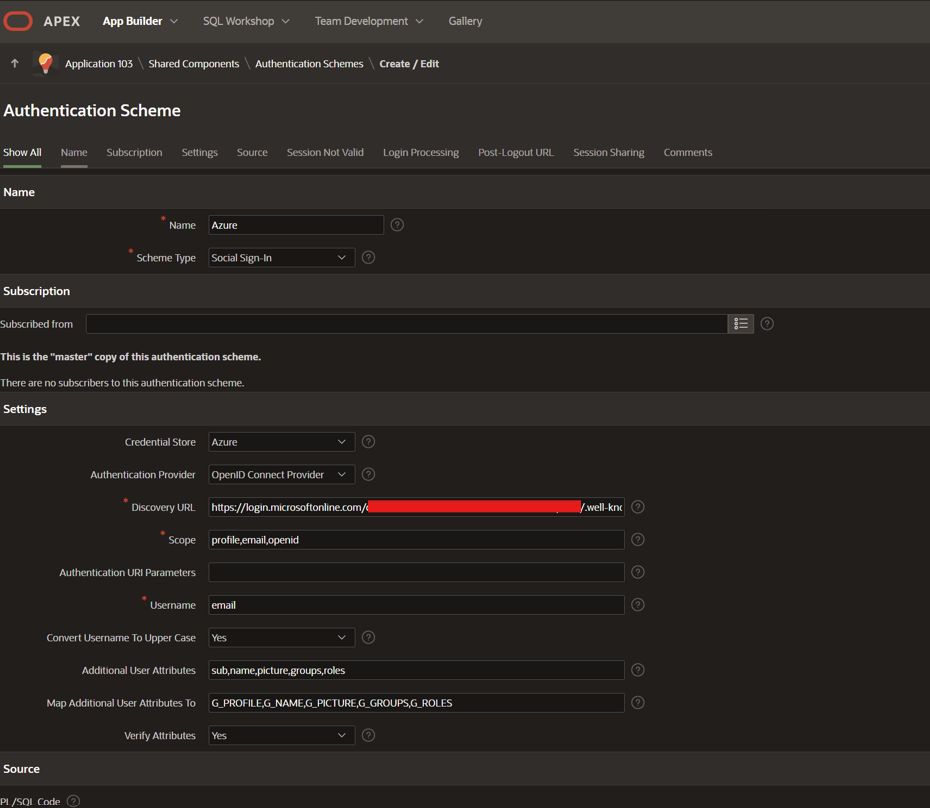
Task: Click help icon beside Scope field
Action: click(638, 540)
